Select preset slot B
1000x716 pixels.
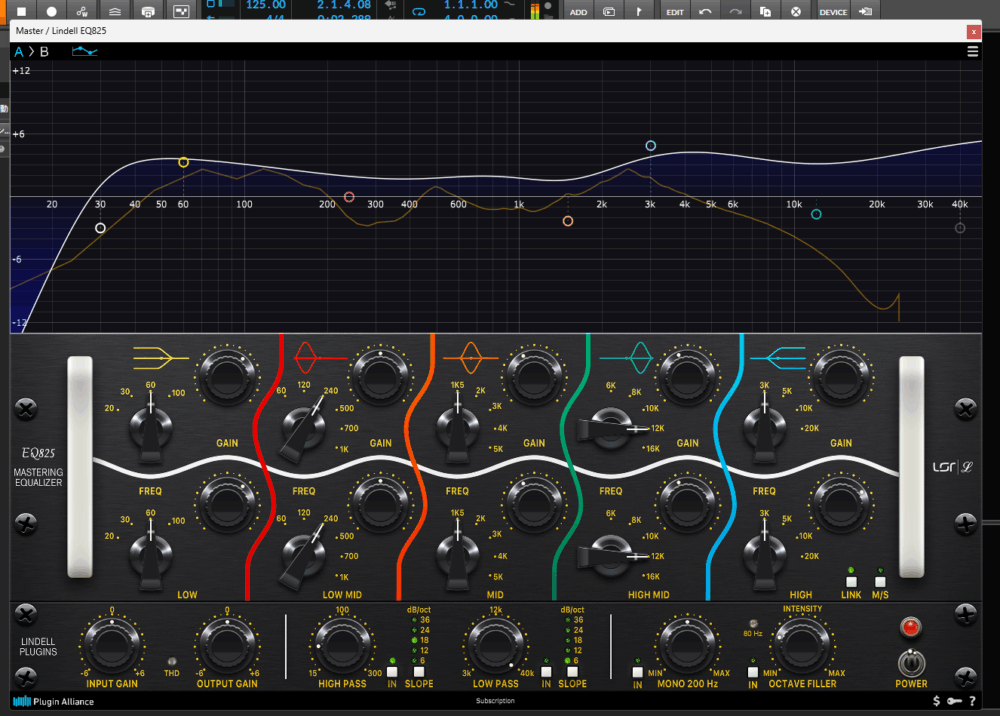(x=44, y=52)
